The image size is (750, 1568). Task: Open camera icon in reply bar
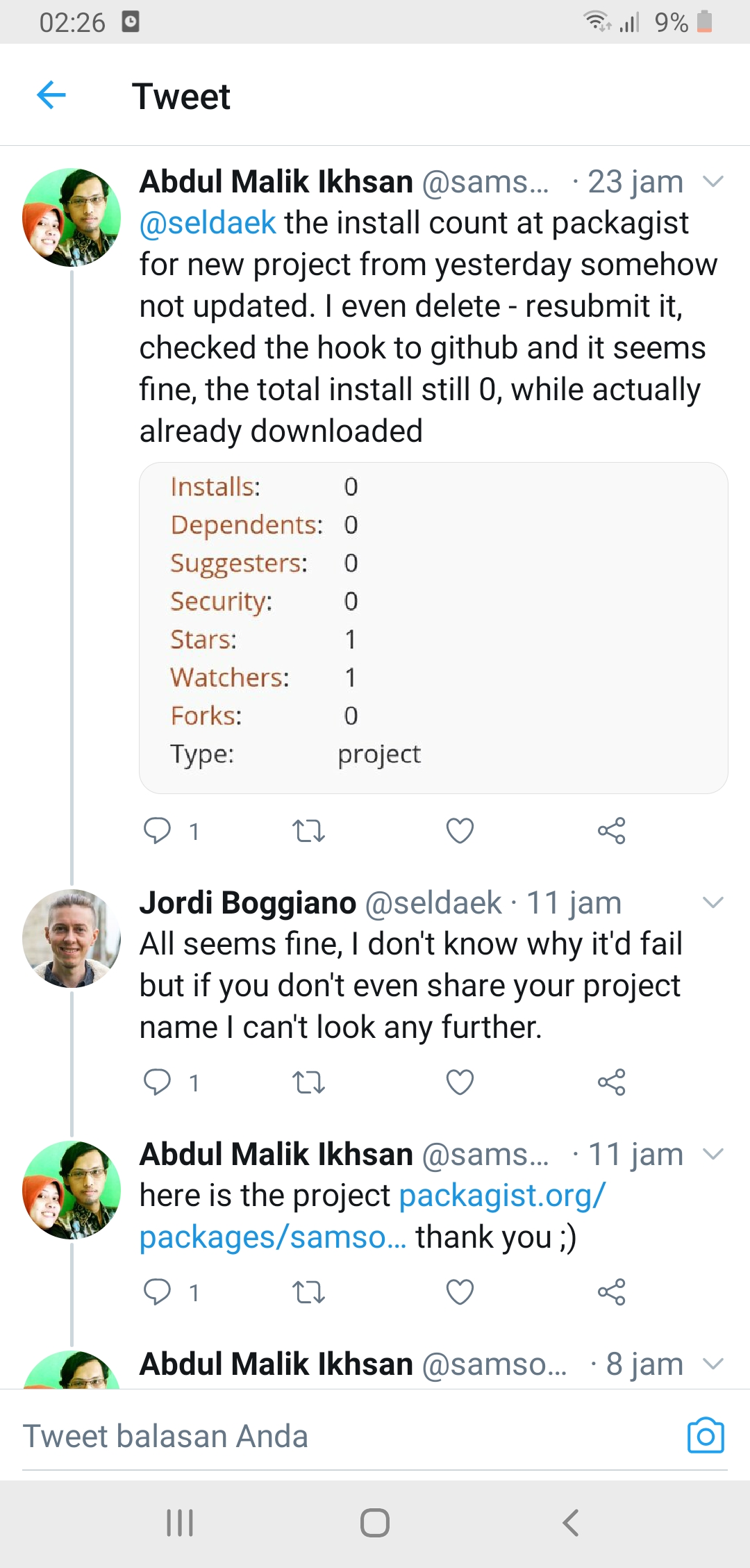click(706, 1435)
